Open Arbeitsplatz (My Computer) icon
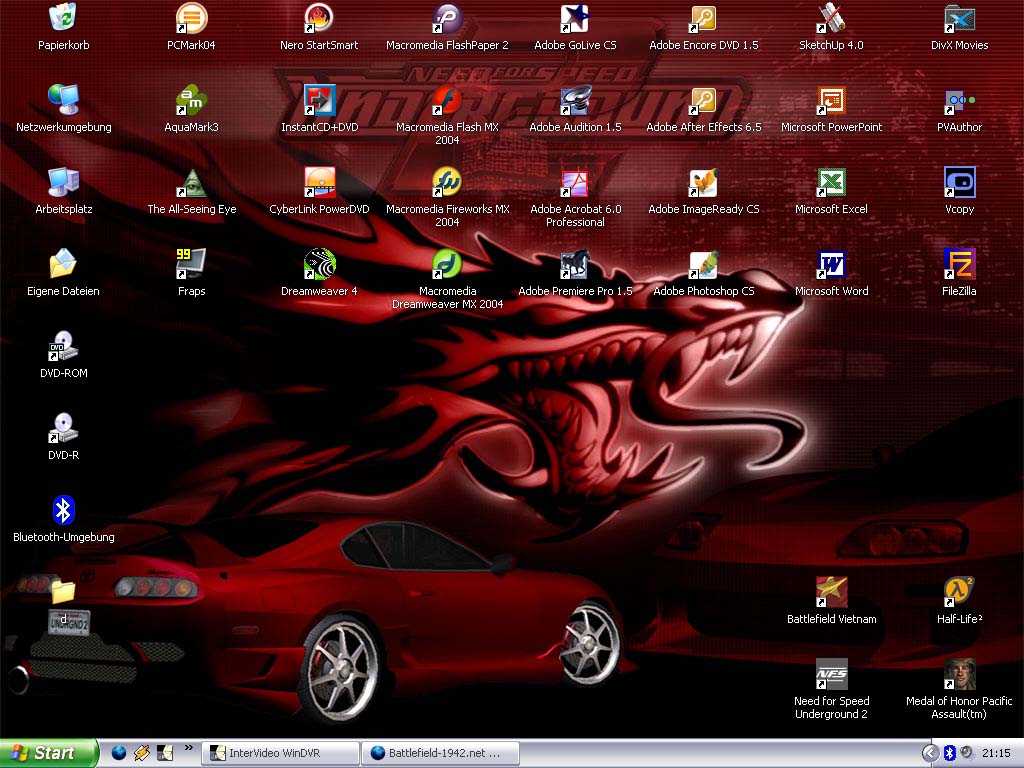Screen dimensions: 1024x768 click(63, 182)
